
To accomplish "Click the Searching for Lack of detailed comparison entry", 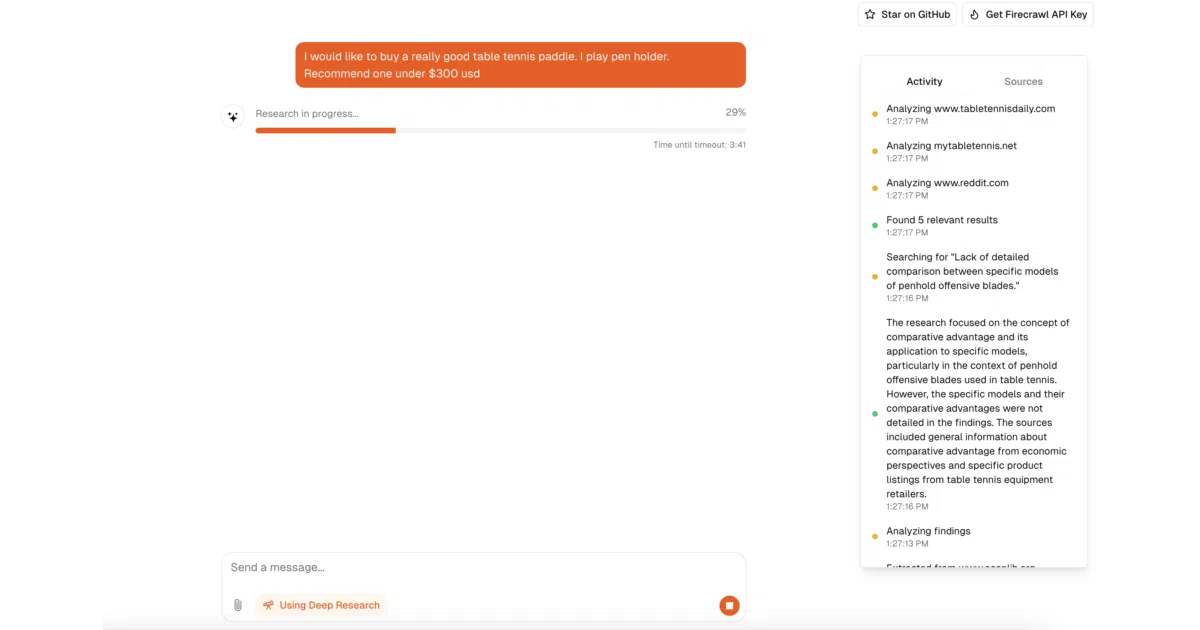I will [972, 277].
